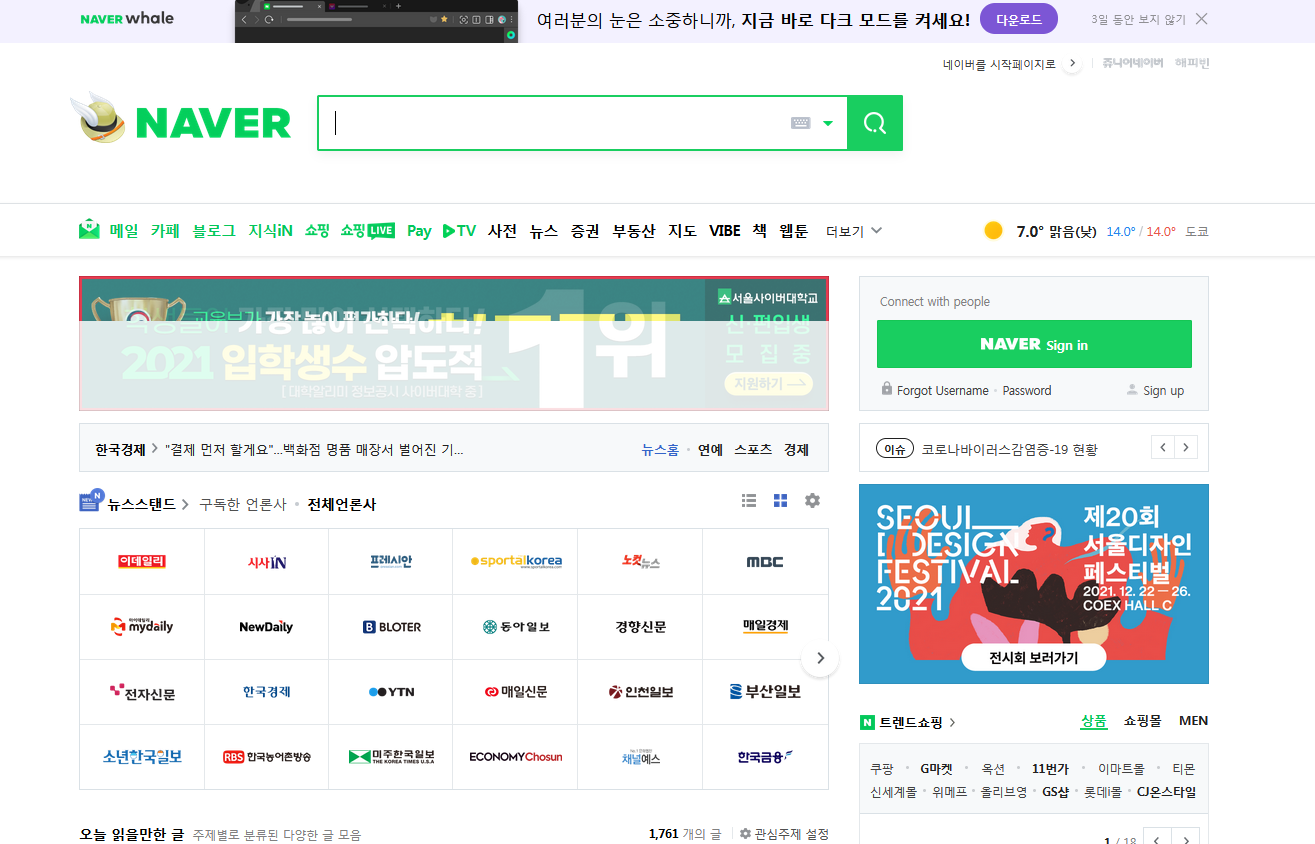
Task: Click 3일 동안 보지 않기
Action: pos(1139,20)
